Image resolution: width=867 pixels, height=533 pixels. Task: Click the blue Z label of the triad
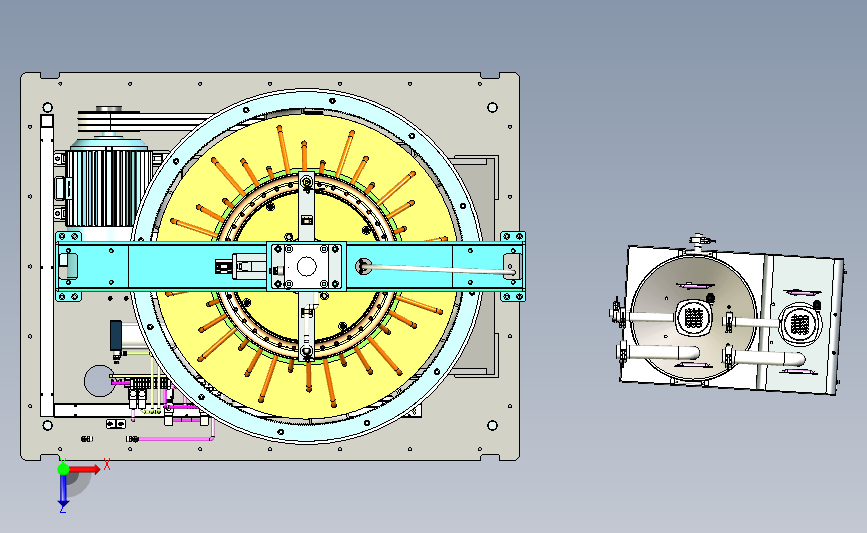click(62, 510)
